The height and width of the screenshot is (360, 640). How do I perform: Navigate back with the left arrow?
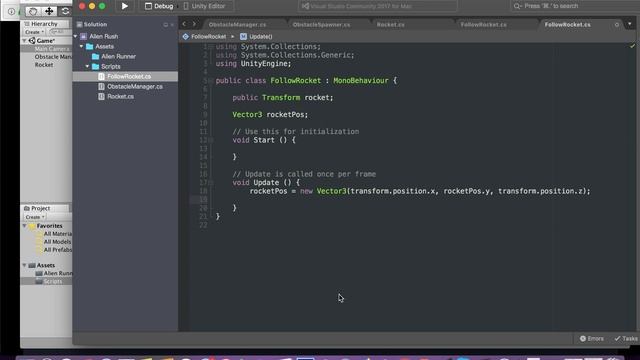(184, 24)
